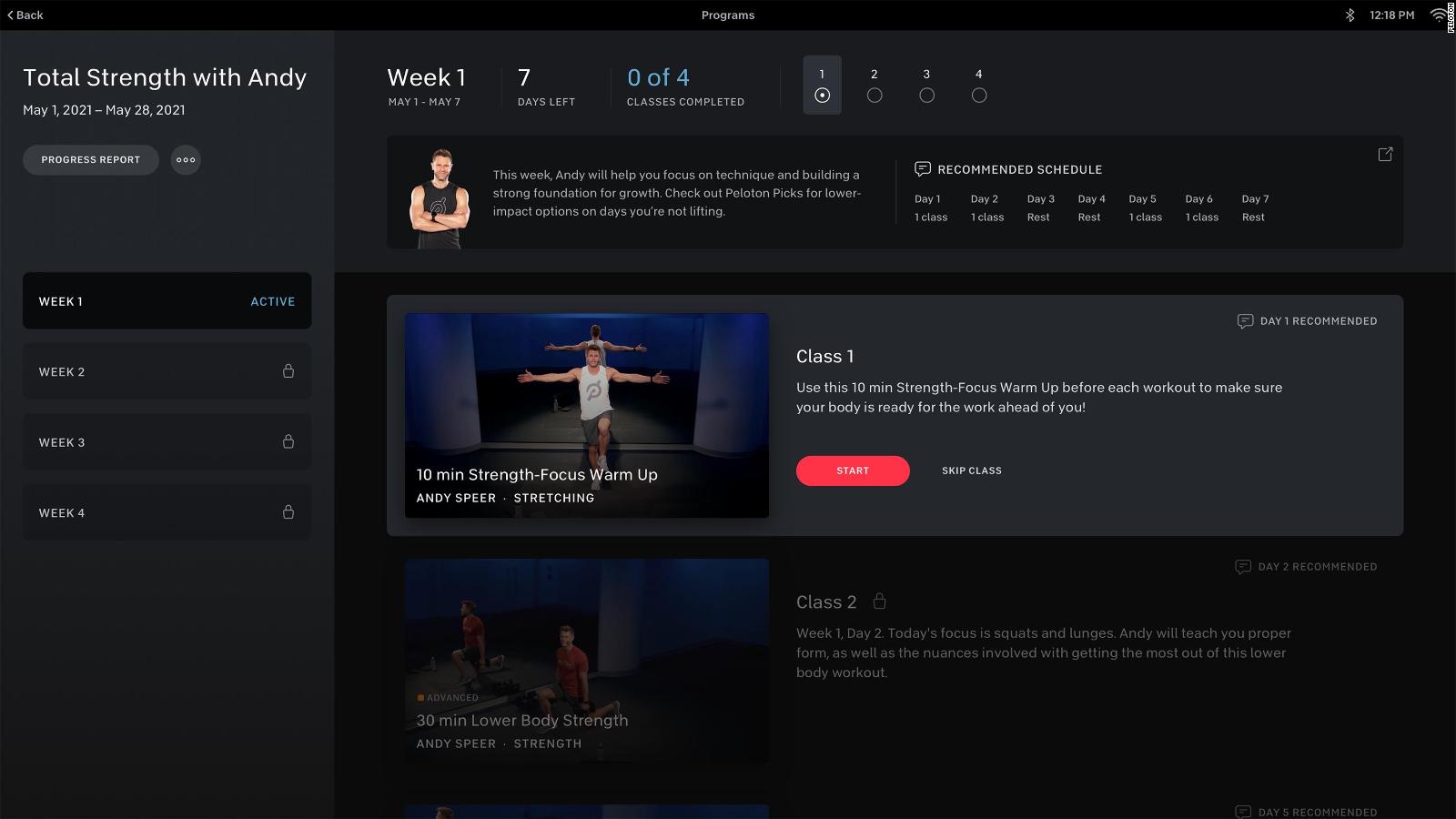Viewport: 1456px width, 819px height.
Task: Open the expand icon in schedule panel
Action: click(x=1385, y=155)
